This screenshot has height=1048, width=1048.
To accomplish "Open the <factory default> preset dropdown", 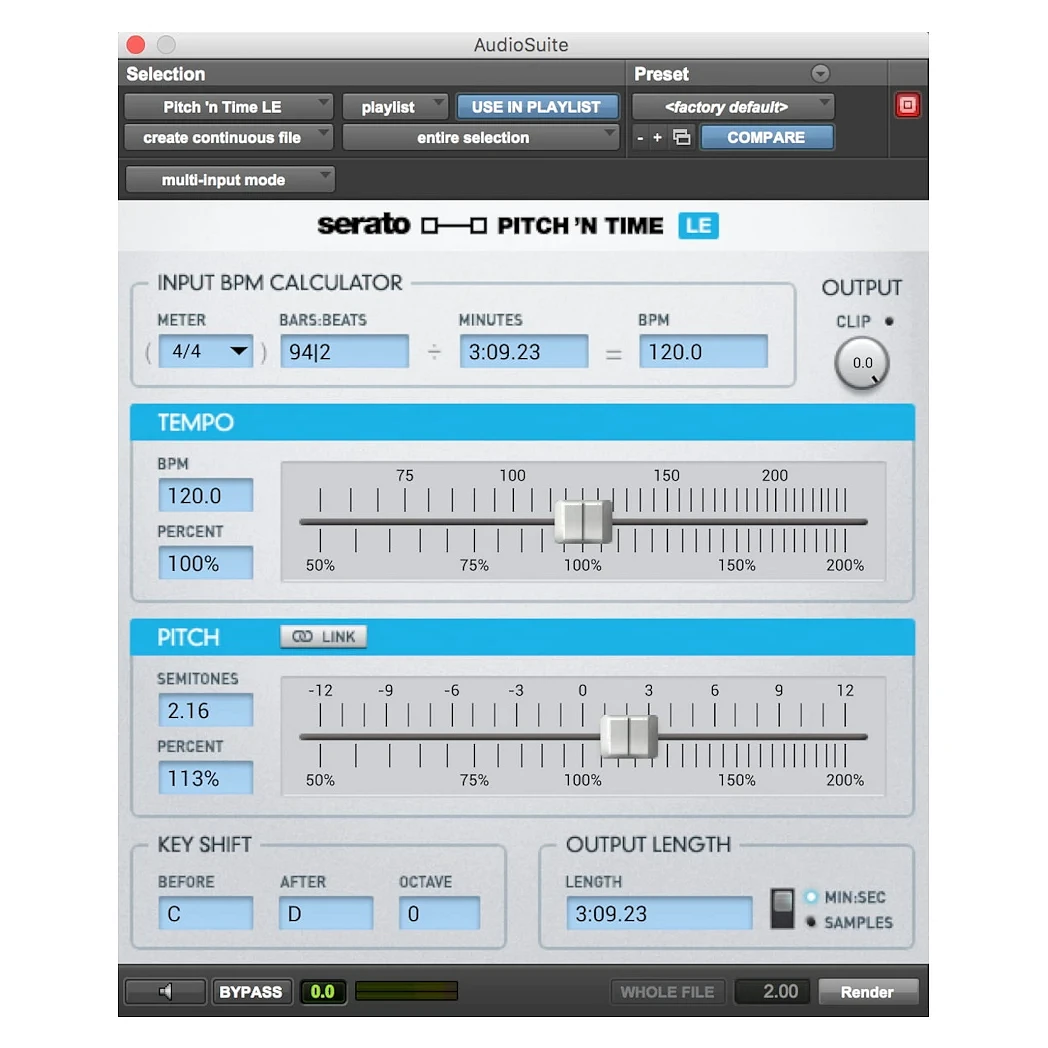I will click(x=731, y=105).
